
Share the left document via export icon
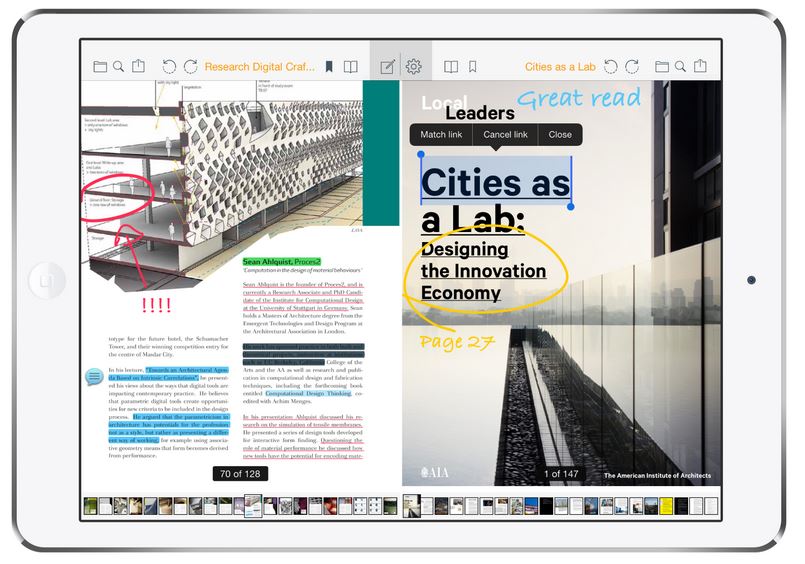point(139,66)
